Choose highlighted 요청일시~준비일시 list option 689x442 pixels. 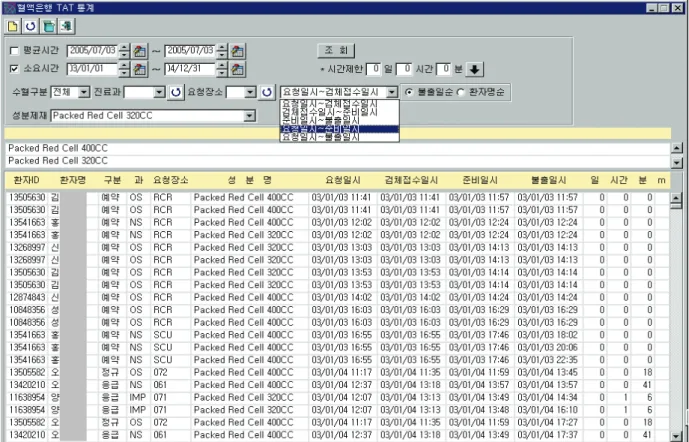(339, 129)
